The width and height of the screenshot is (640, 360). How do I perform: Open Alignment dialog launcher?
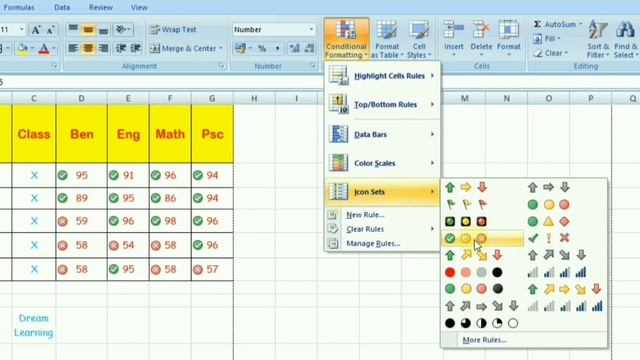(x=222, y=66)
